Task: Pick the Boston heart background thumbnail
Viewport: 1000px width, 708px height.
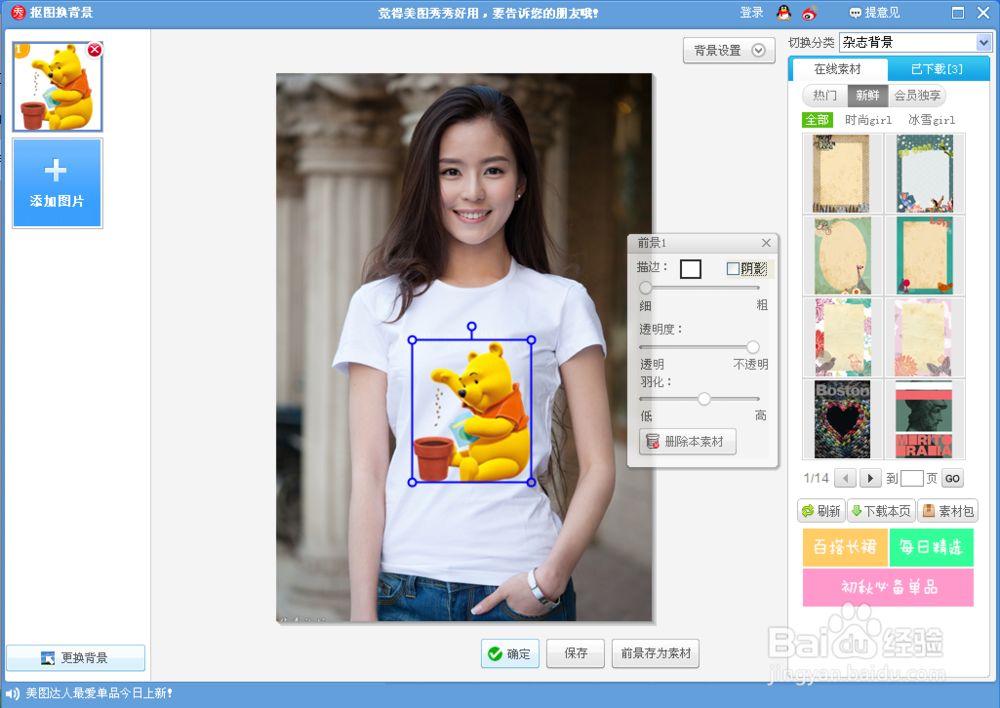Action: (x=842, y=419)
